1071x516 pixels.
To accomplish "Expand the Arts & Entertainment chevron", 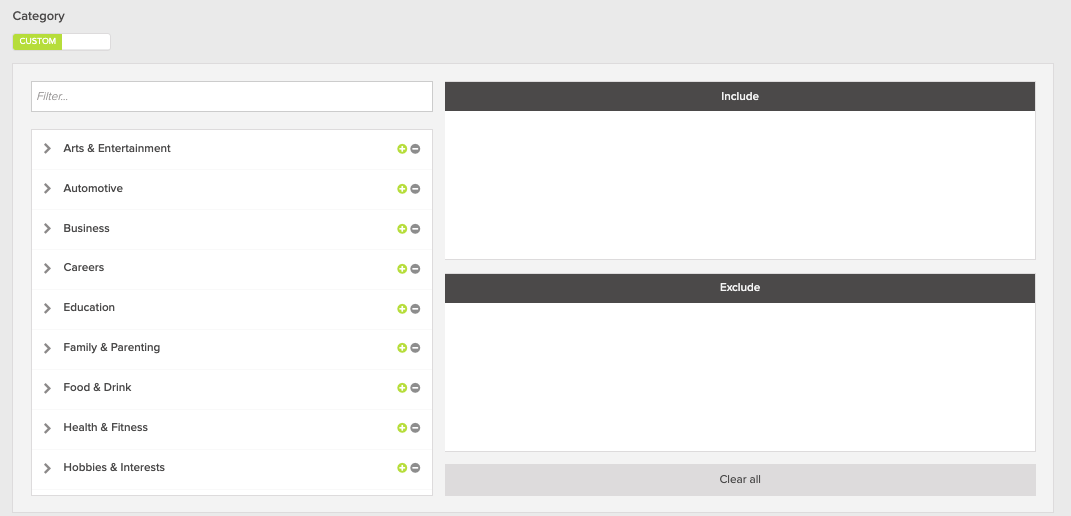I will (47, 148).
